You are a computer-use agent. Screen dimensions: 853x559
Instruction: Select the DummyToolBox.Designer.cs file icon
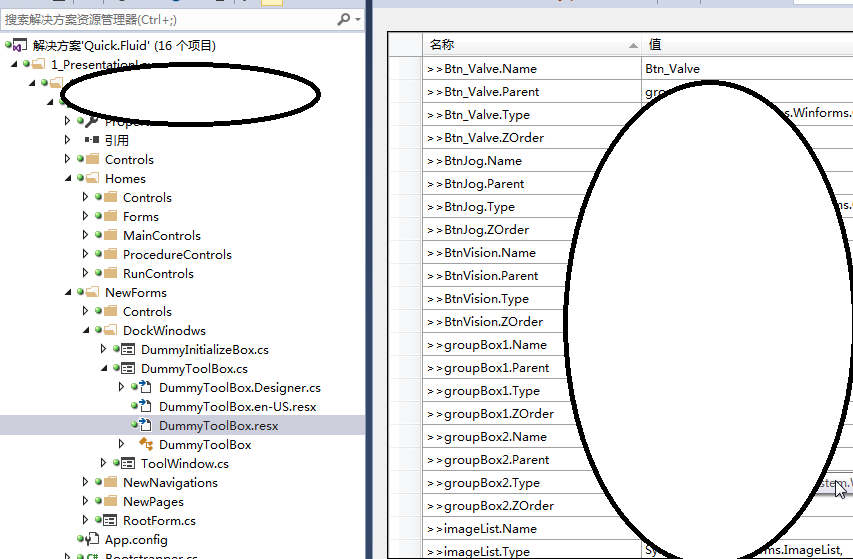145,387
